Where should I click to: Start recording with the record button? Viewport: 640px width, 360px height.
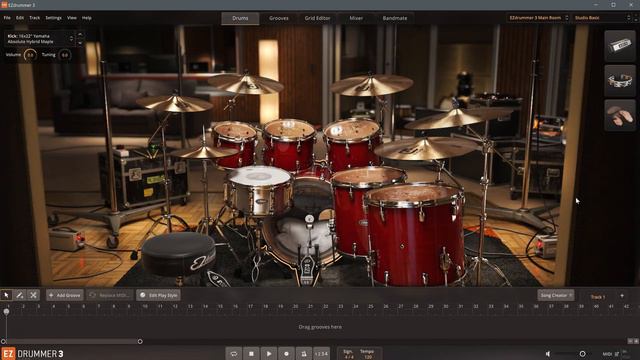[287, 353]
